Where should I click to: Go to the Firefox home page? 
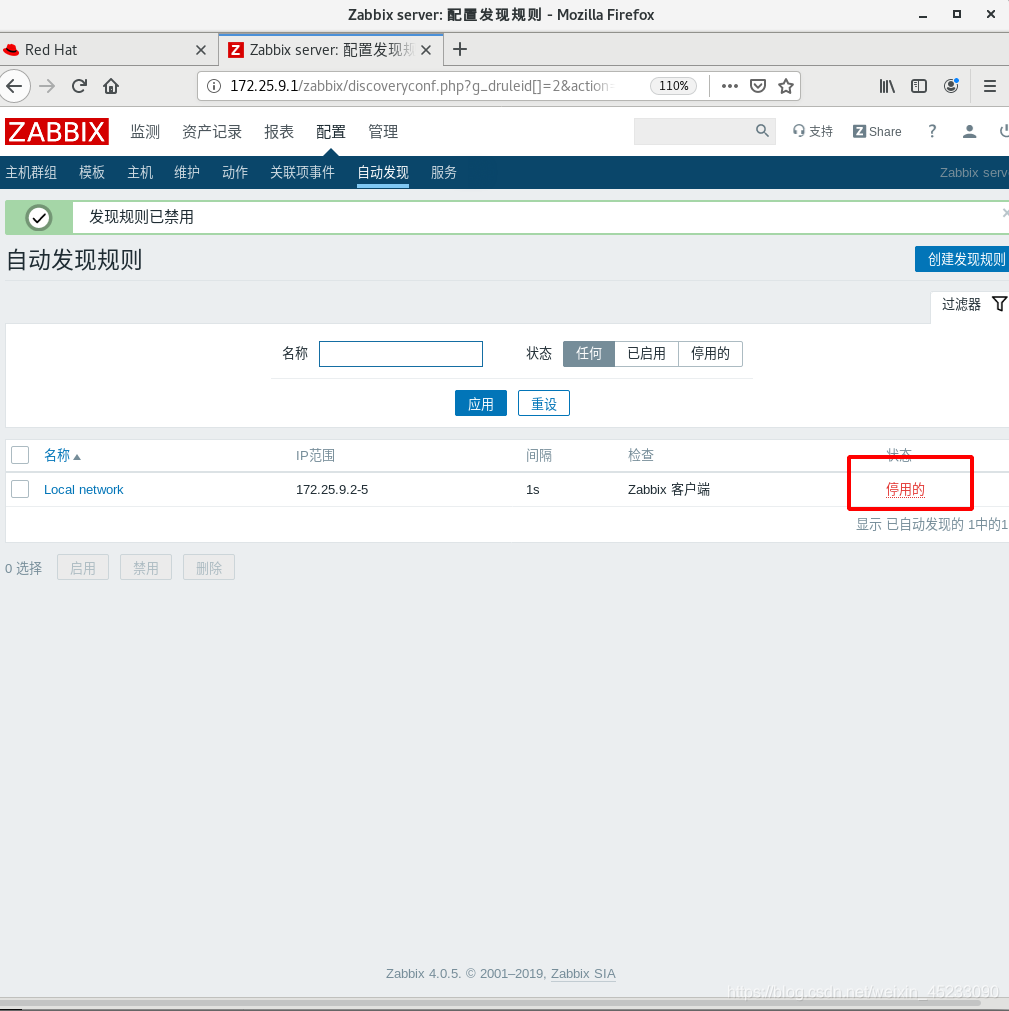pos(111,86)
